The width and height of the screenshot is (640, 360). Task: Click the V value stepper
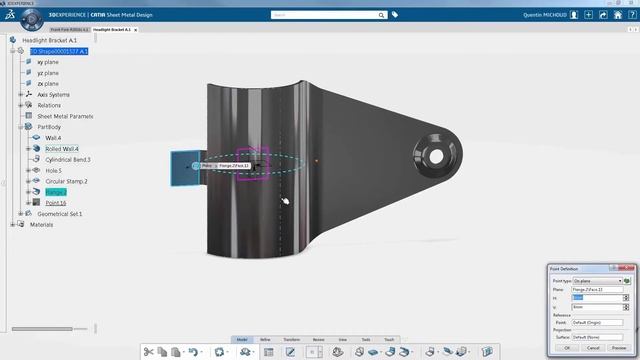pyautogui.click(x=626, y=307)
